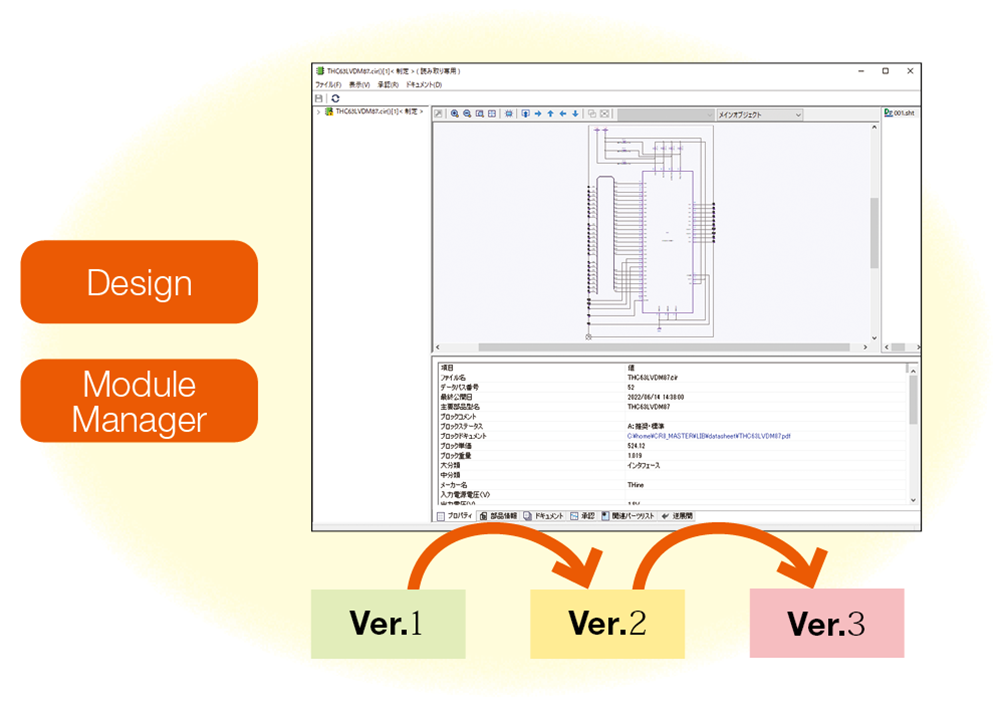Open the ファイル(F) menu
This screenshot has height=702, width=1000.
tap(328, 85)
